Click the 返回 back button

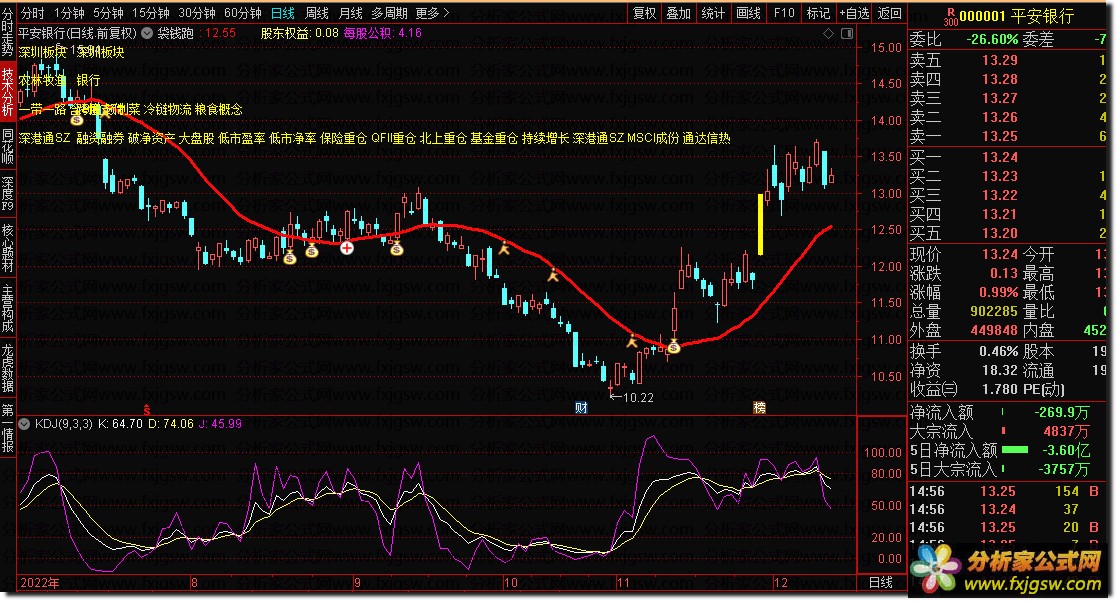click(x=889, y=13)
